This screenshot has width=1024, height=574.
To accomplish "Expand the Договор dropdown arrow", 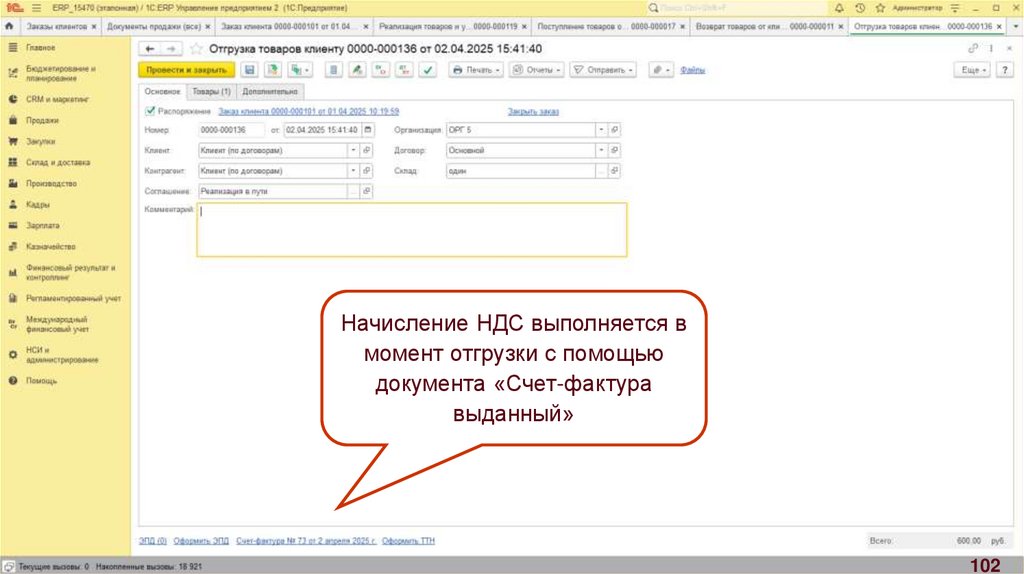I will [x=601, y=150].
